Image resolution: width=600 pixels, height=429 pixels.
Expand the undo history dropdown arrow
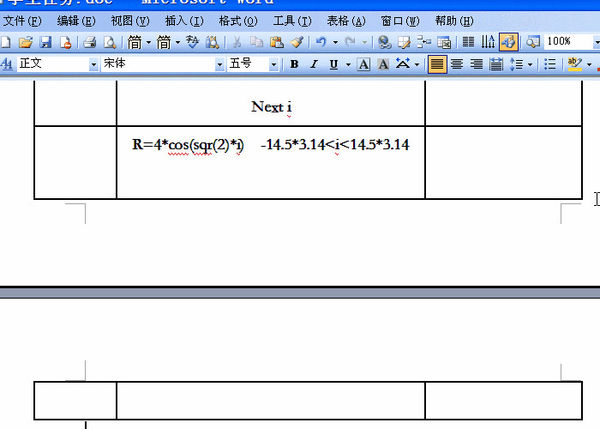[x=335, y=42]
